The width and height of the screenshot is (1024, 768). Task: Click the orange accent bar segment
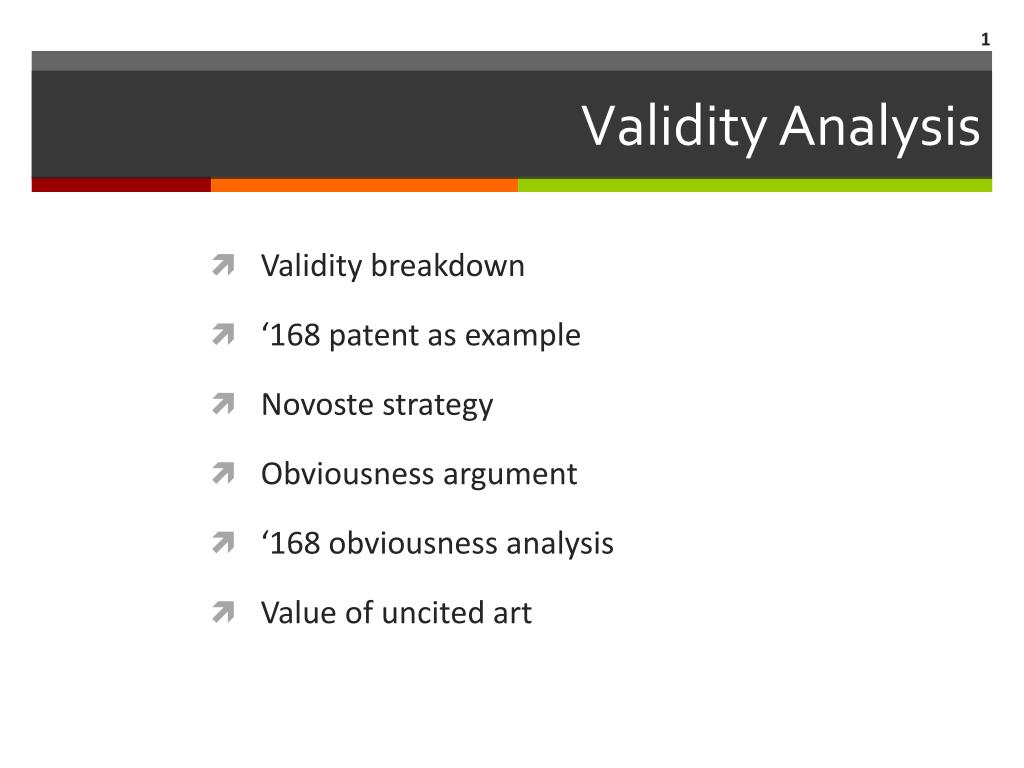tap(364, 185)
